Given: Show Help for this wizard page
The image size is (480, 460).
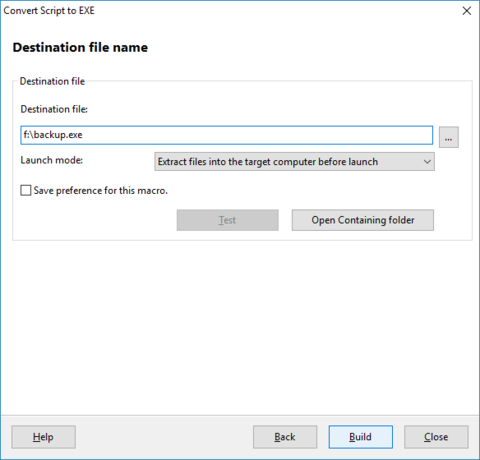Looking at the screenshot, I should 43,437.
